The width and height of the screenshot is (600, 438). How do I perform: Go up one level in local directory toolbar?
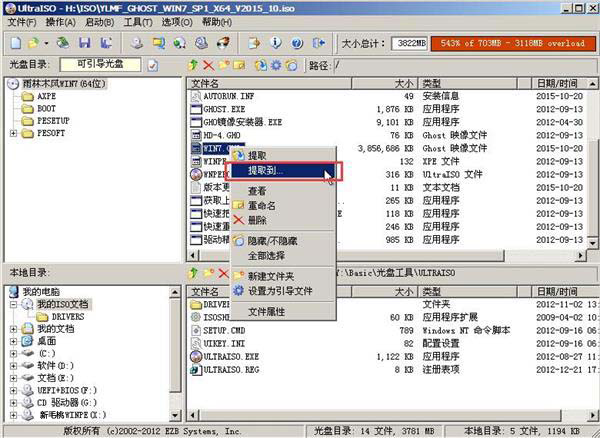point(193,273)
